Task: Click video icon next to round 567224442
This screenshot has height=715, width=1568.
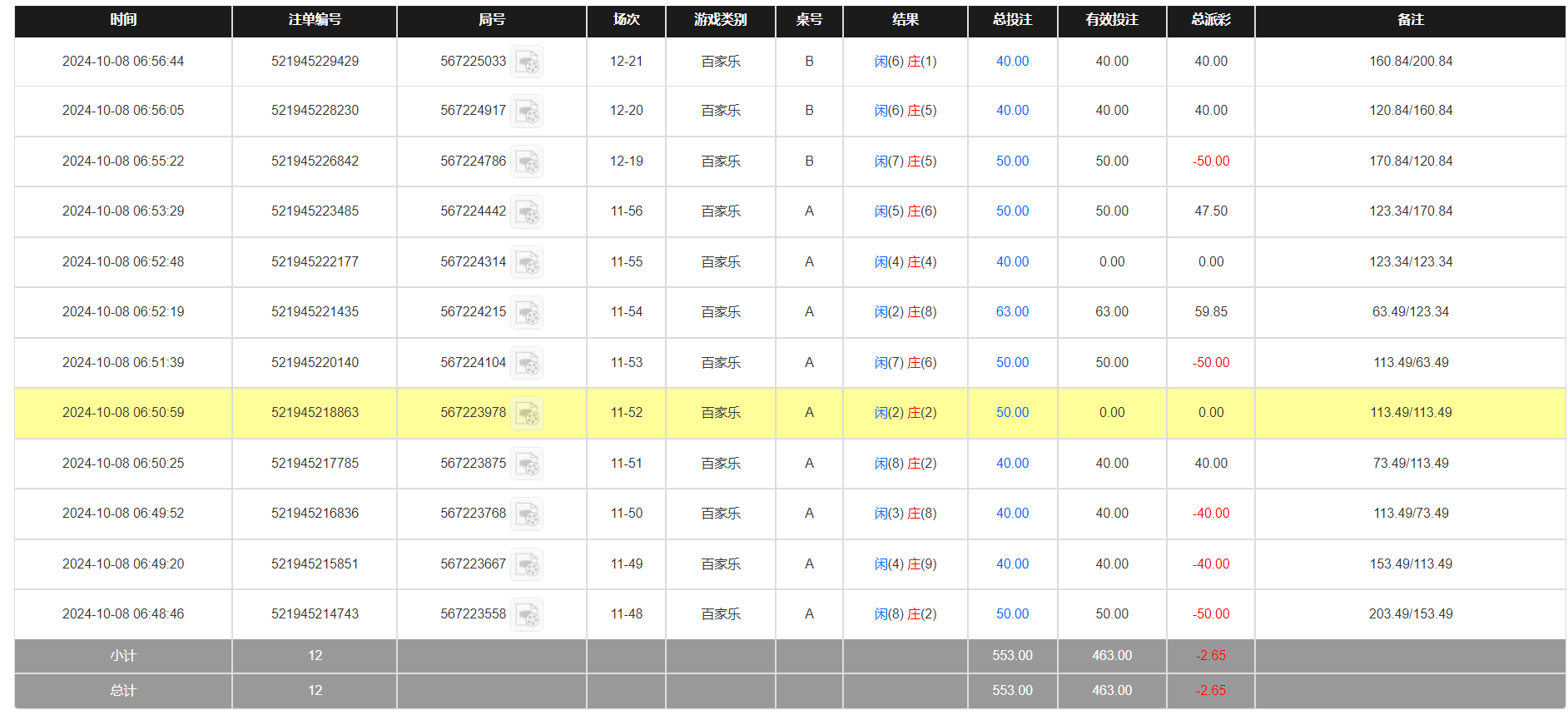Action: [527, 212]
